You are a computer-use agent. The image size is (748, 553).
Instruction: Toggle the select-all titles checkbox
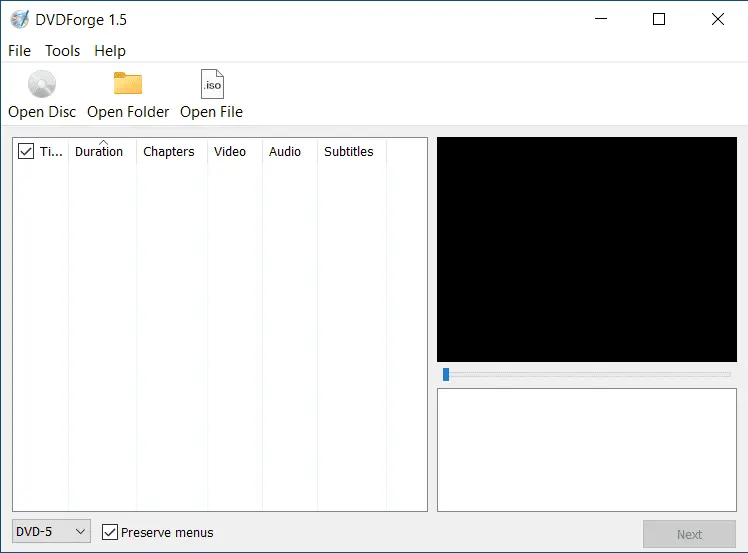(26, 152)
